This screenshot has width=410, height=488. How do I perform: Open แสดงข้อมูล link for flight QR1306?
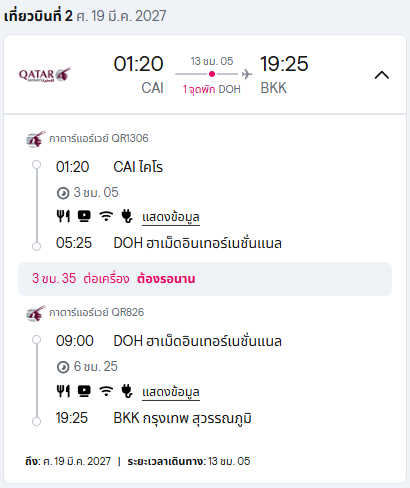[171, 217]
